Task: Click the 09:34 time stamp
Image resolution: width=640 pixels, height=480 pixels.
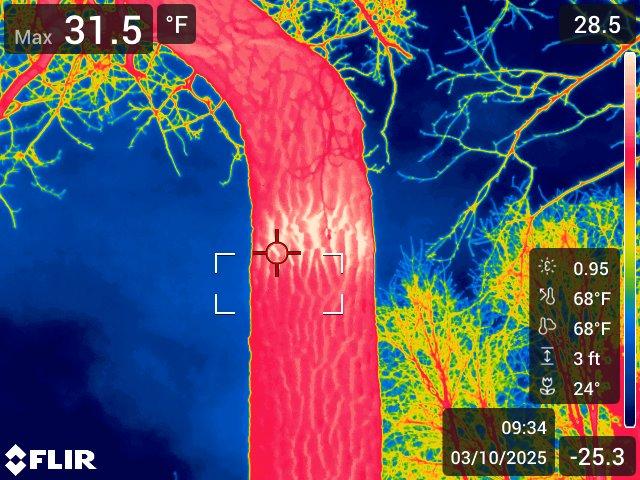Action: [x=524, y=428]
